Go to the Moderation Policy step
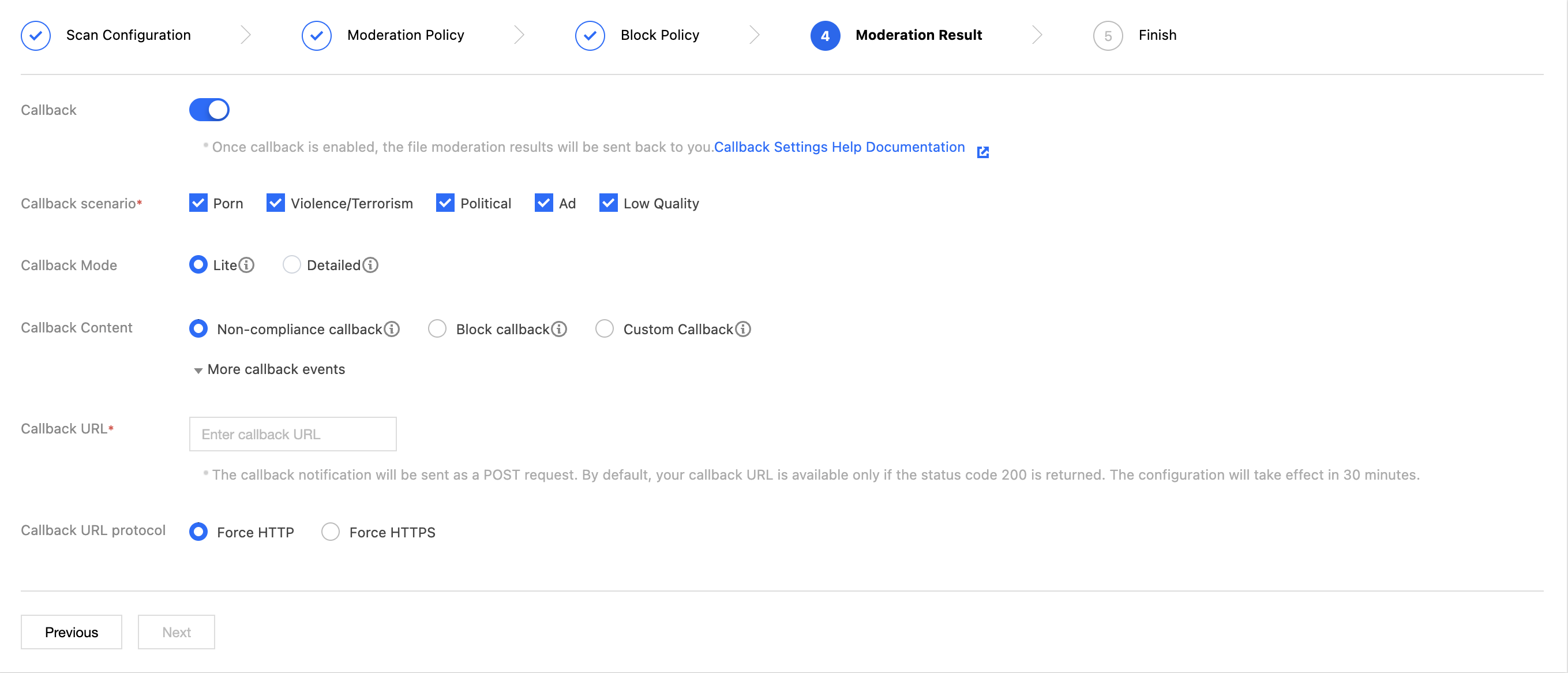This screenshot has width=1568, height=673. click(x=405, y=35)
